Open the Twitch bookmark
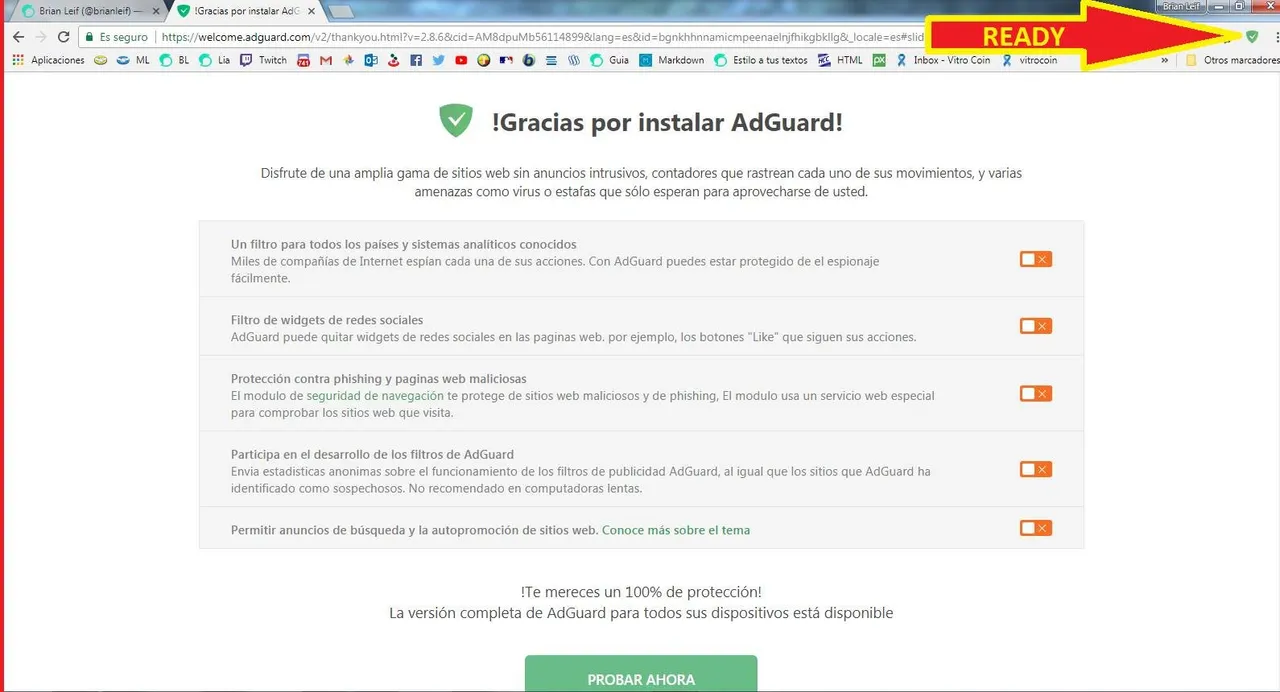This screenshot has width=1280, height=692. click(263, 60)
